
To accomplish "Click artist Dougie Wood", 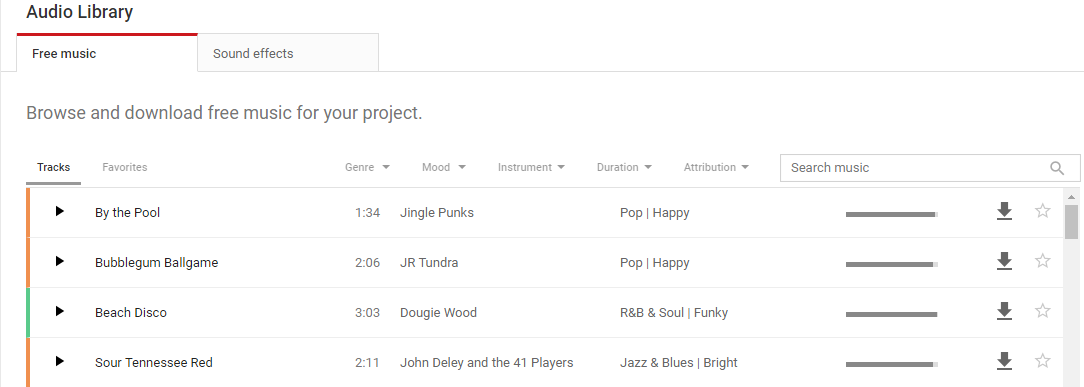I will (438, 312).
